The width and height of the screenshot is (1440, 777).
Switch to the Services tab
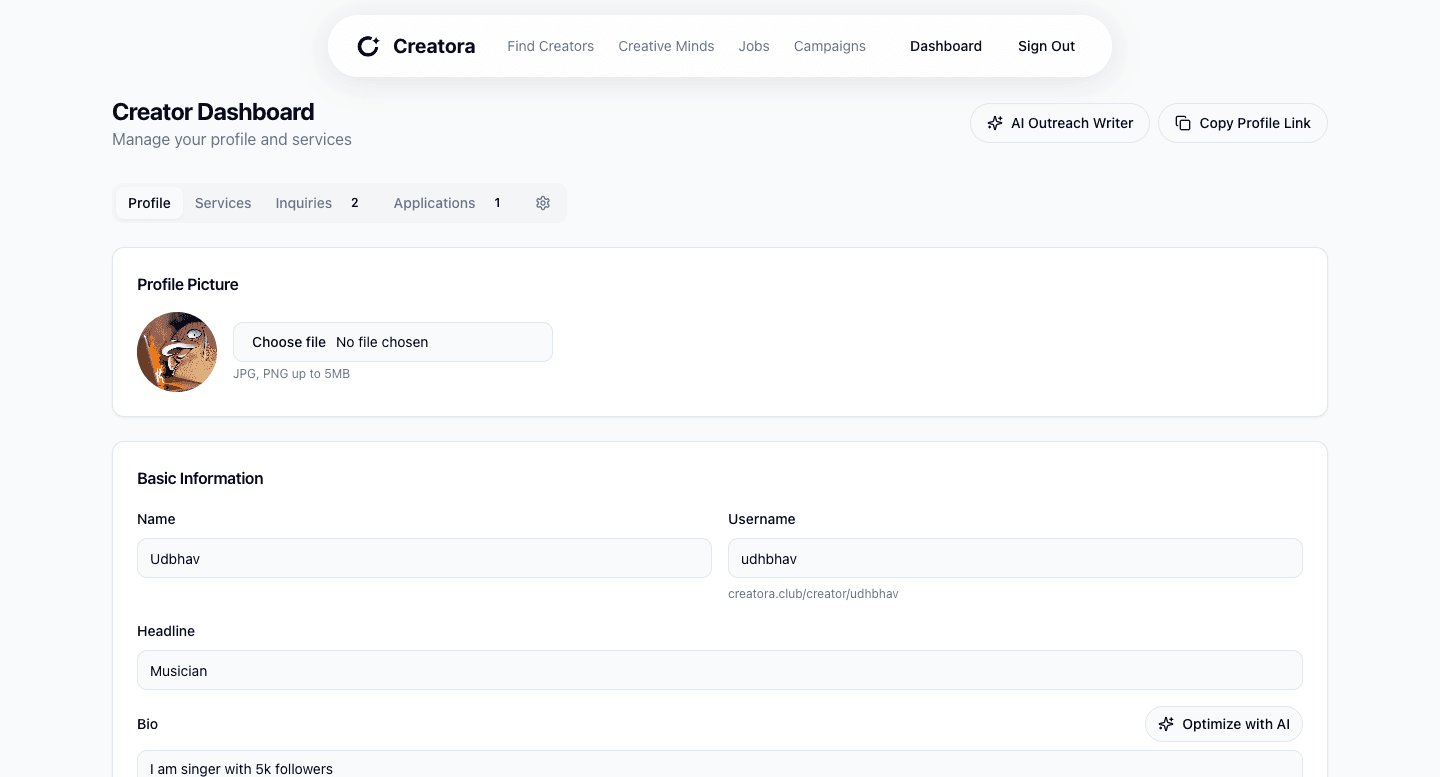coord(223,203)
